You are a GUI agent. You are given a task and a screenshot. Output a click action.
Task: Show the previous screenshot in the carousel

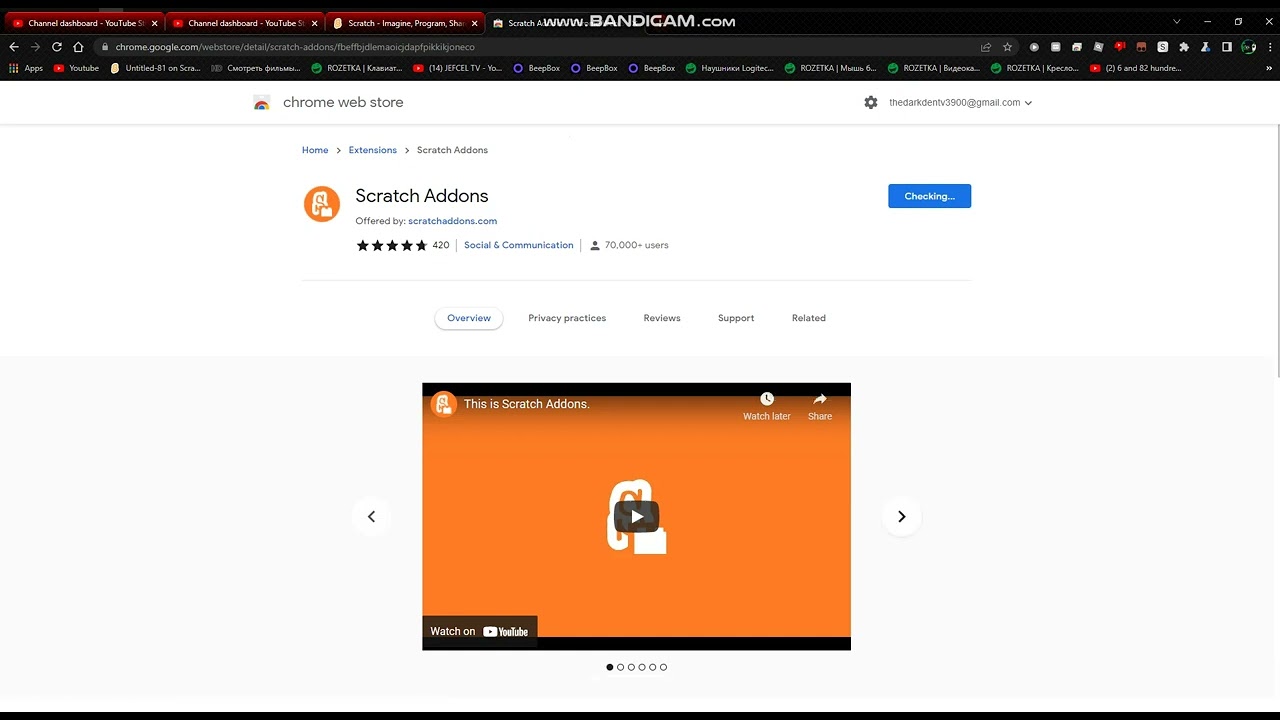click(x=371, y=517)
